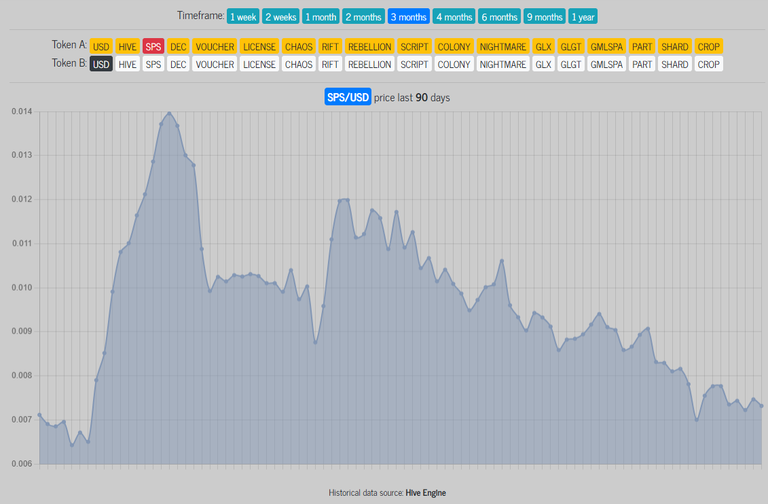The image size is (768, 504).
Task: Choose CROP as Token B
Action: tap(709, 64)
